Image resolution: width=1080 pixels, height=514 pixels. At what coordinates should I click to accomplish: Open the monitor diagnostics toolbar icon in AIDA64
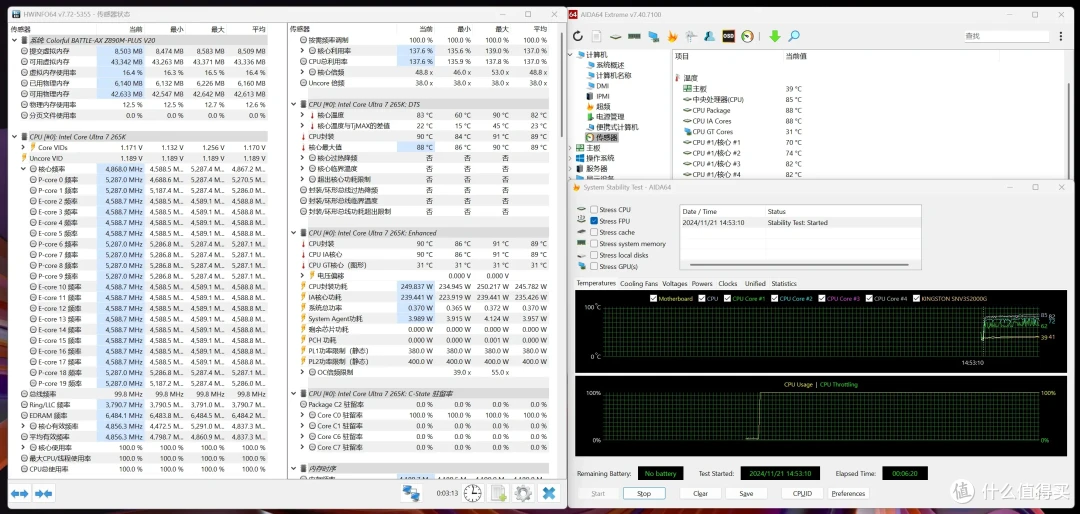coord(654,36)
